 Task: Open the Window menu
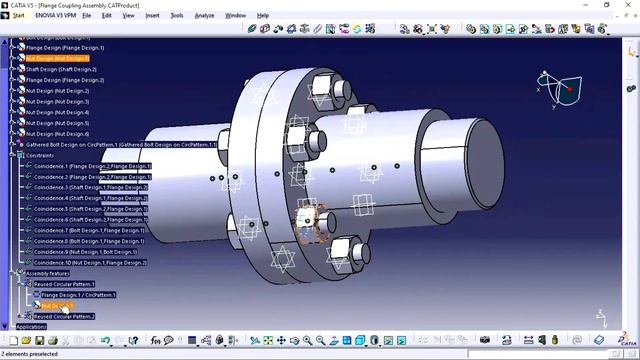[236, 16]
